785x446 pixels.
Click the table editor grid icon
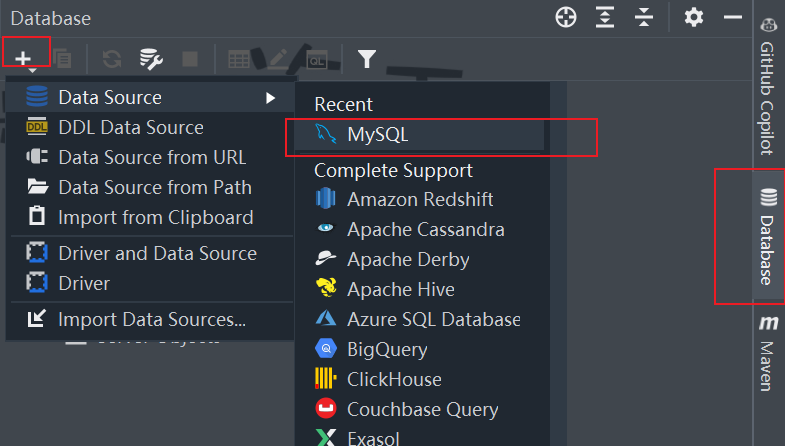point(239,59)
